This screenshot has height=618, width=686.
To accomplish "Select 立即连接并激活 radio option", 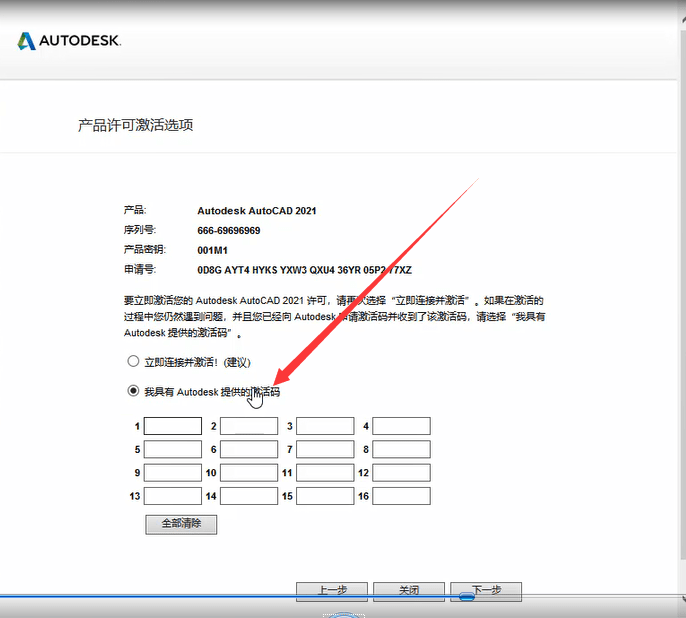I will (133, 361).
